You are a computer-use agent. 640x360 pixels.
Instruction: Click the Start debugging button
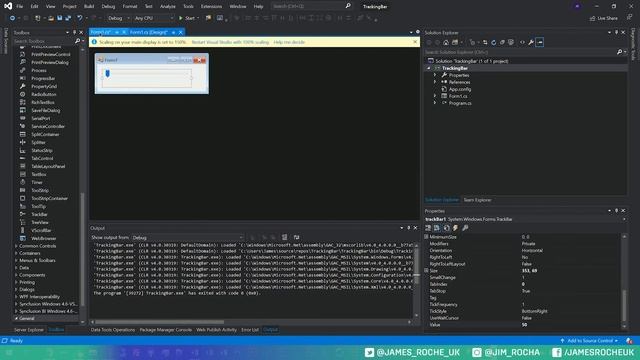pos(187,18)
